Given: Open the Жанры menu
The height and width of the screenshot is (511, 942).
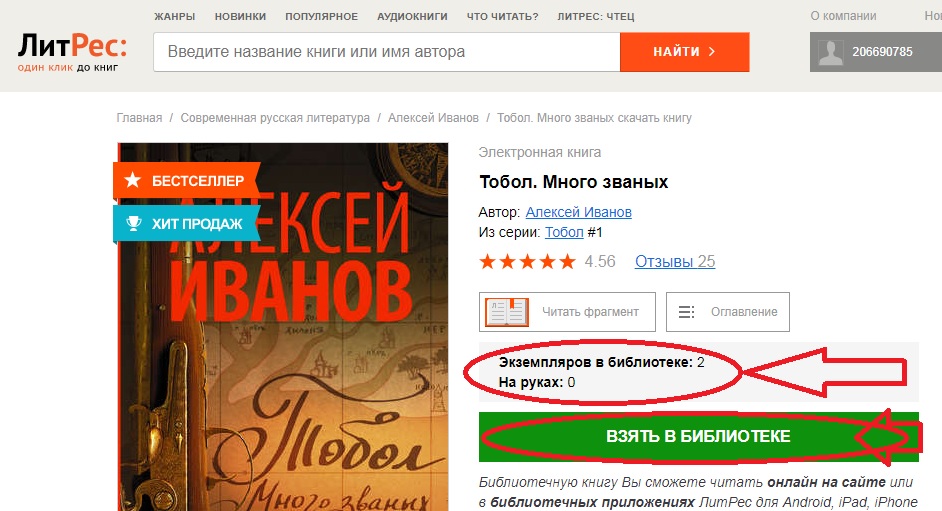Looking at the screenshot, I should pos(174,16).
